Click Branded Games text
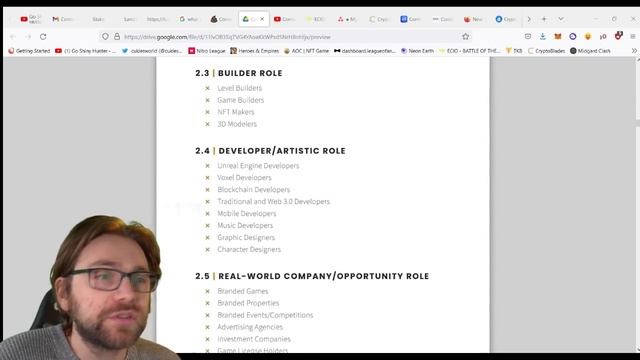Screen dimensions: 640x360 (x=242, y=291)
